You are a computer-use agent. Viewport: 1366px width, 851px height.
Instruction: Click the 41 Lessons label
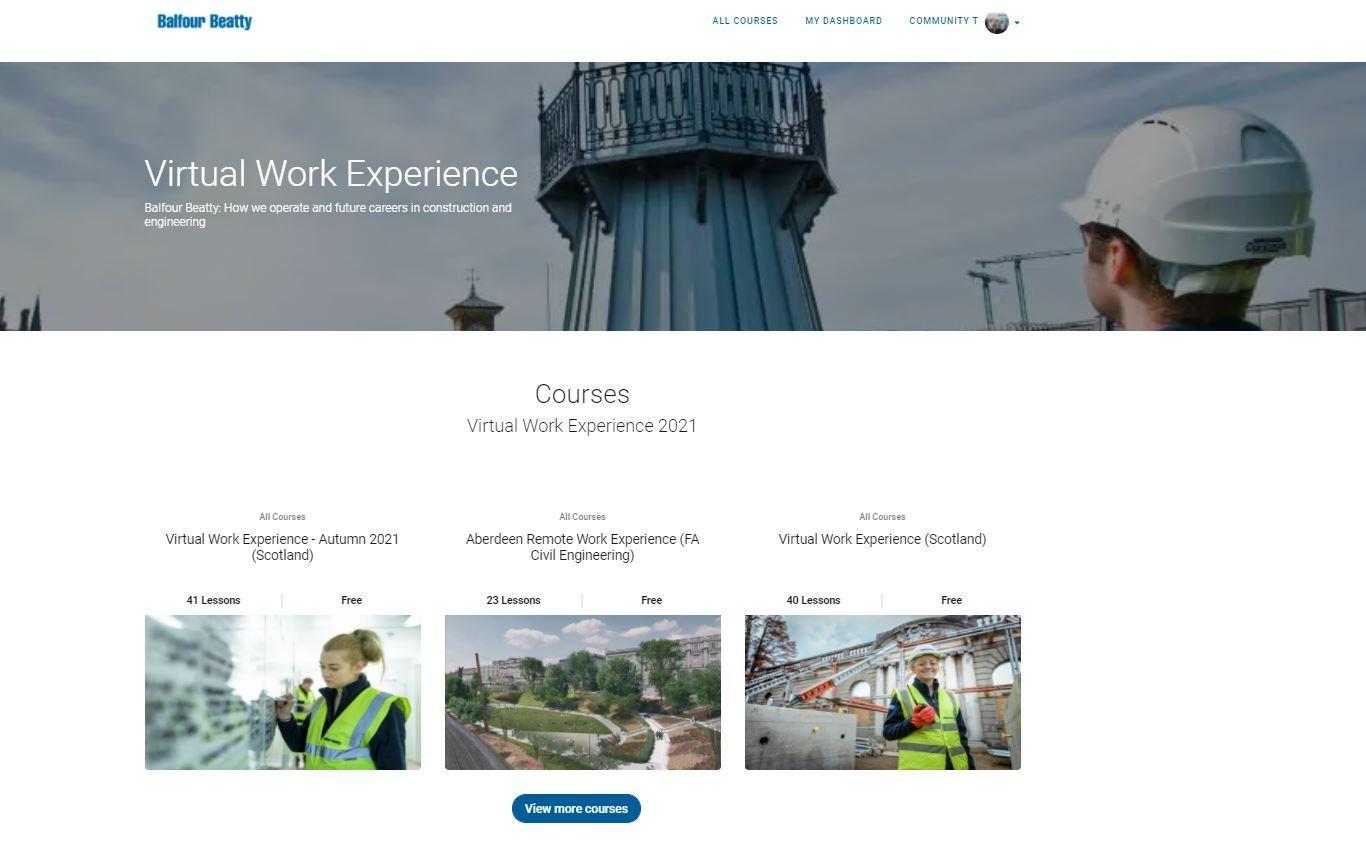tap(213, 601)
